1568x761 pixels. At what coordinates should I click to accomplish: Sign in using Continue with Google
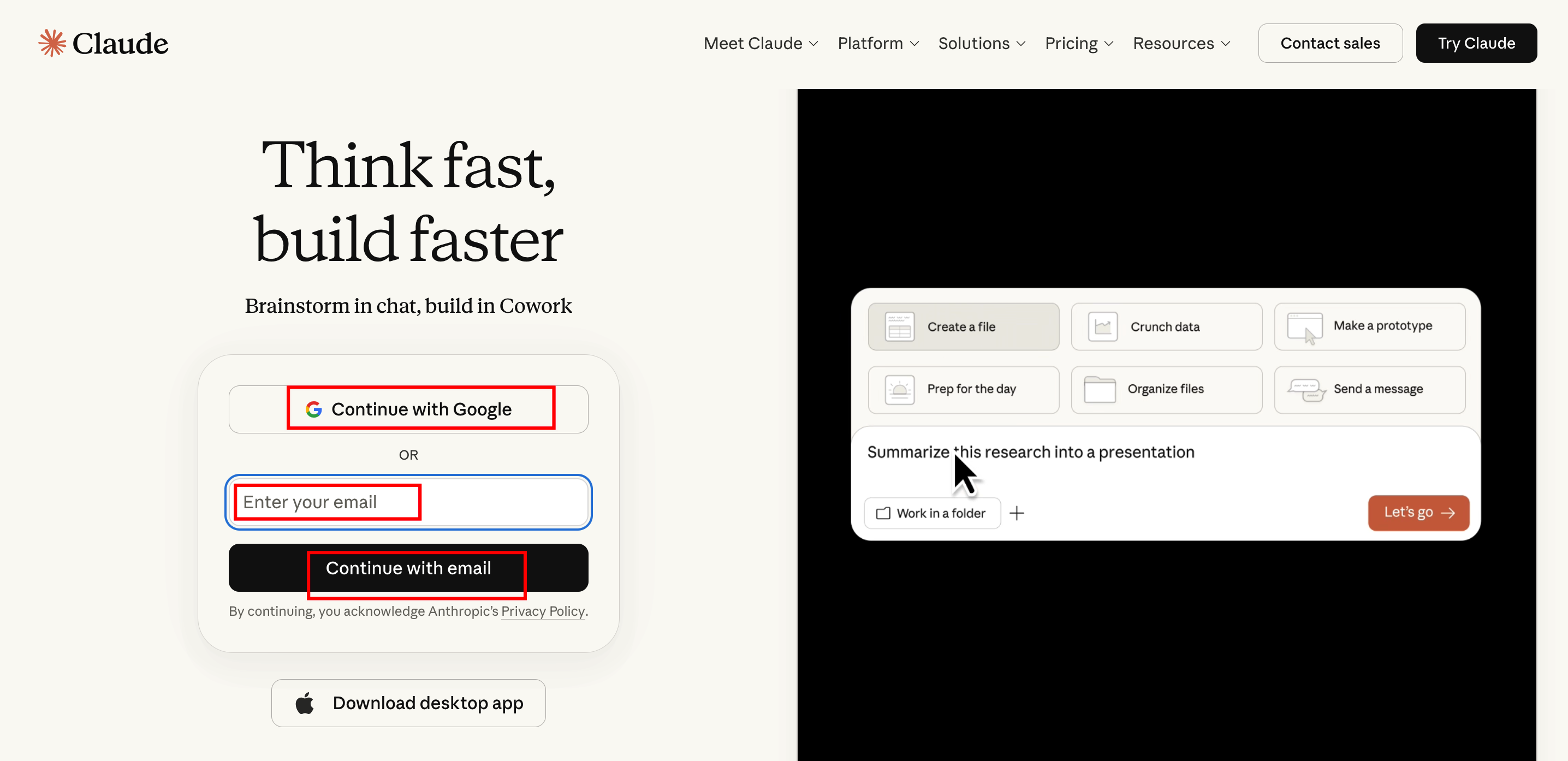point(408,409)
